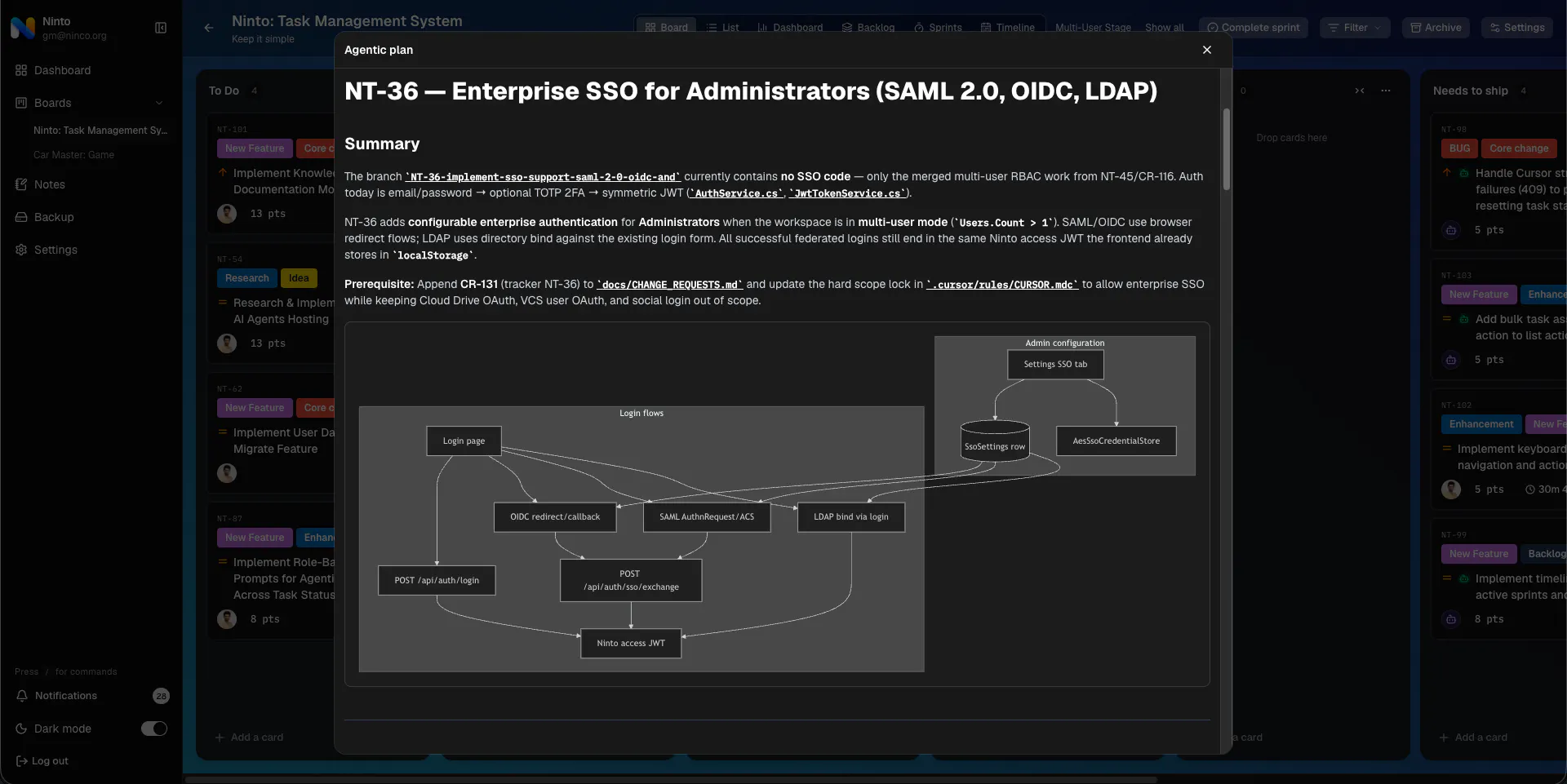Click the Login page diagram node
This screenshot has width=1567, height=784.
point(464,441)
